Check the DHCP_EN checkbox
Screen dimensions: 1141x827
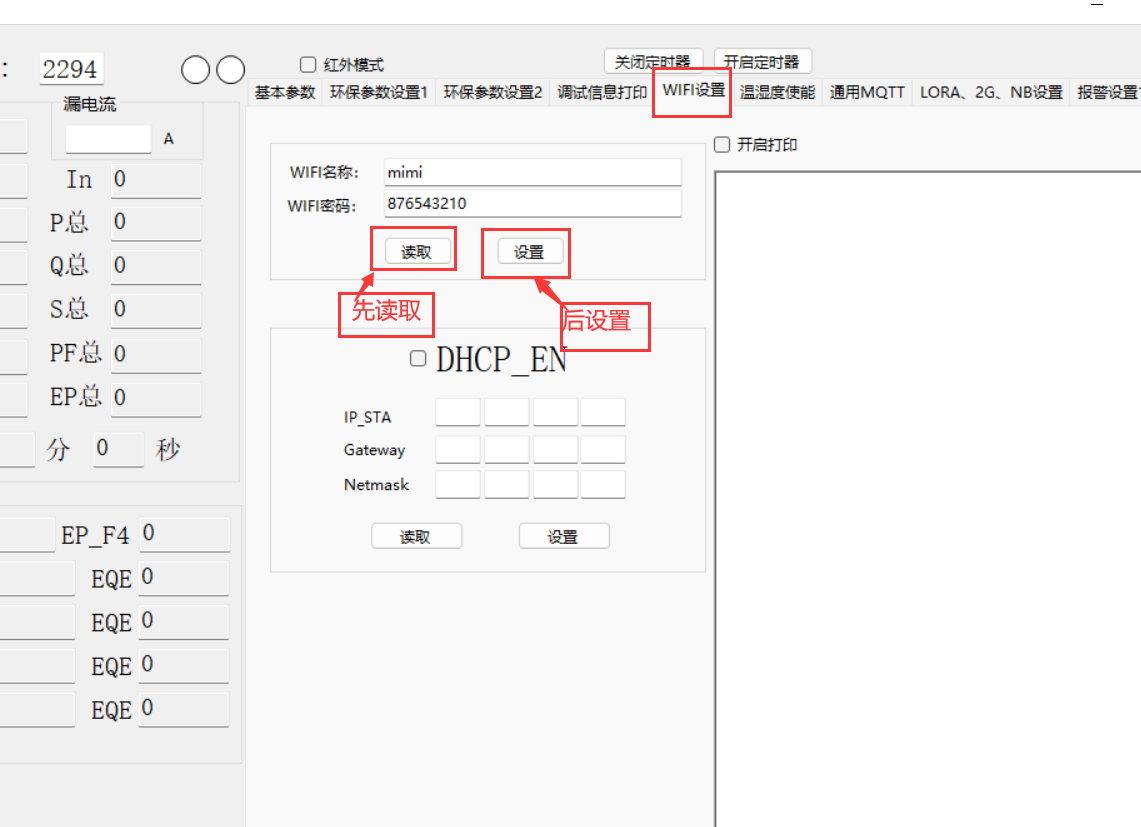point(418,359)
